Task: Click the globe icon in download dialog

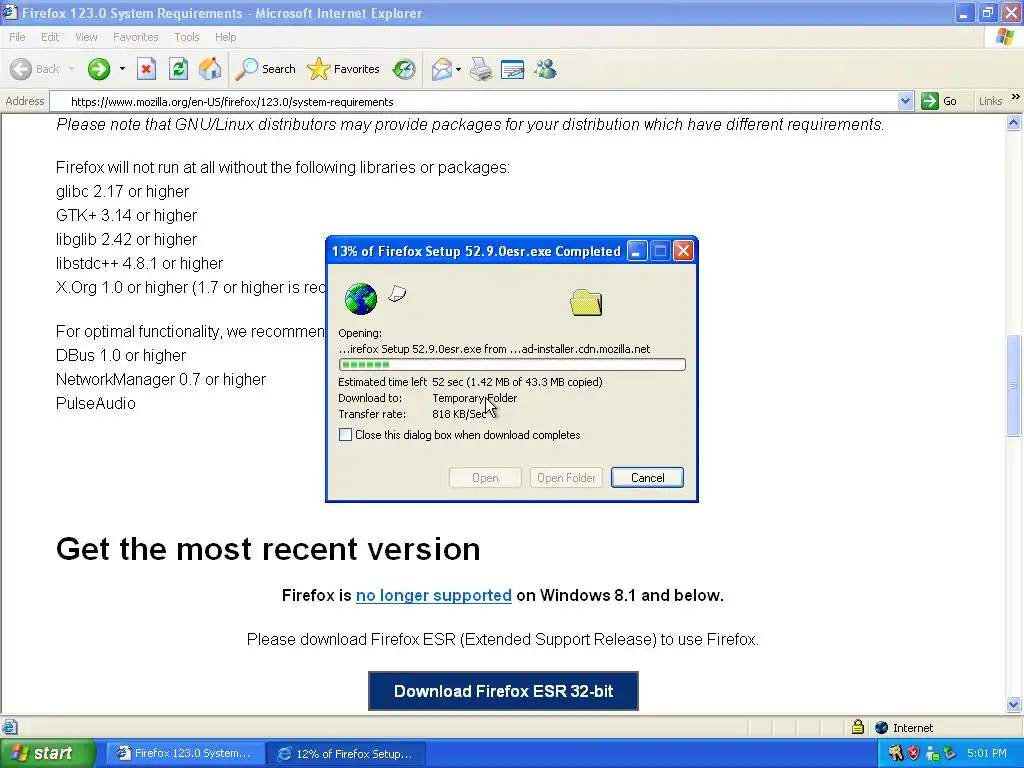Action: tap(360, 299)
